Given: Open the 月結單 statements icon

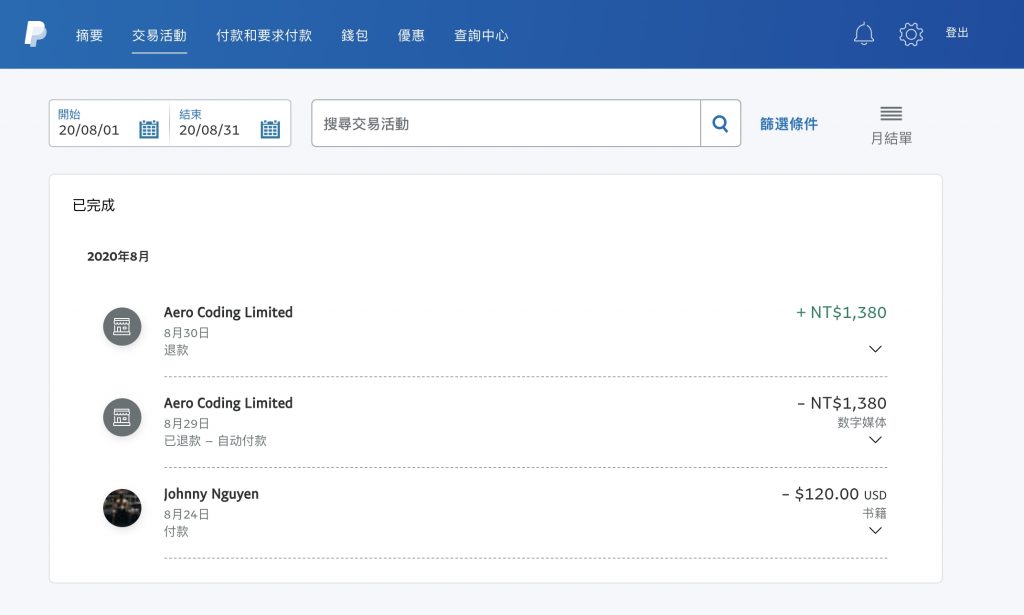Looking at the screenshot, I should [x=891, y=113].
